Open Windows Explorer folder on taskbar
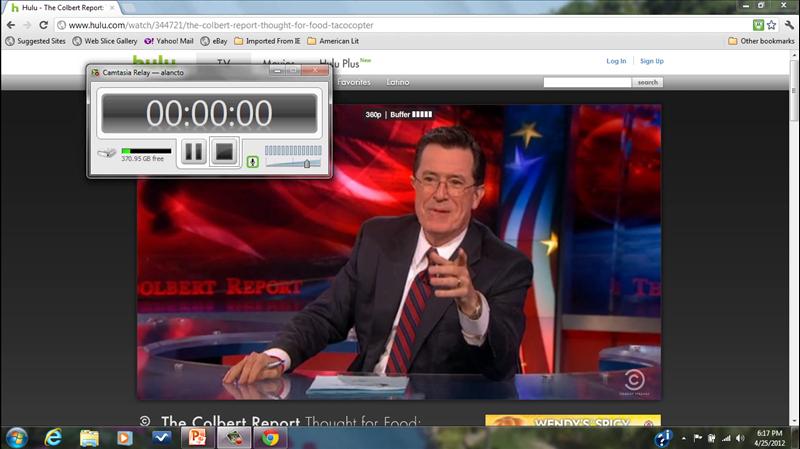The image size is (800, 449). click(x=89, y=438)
